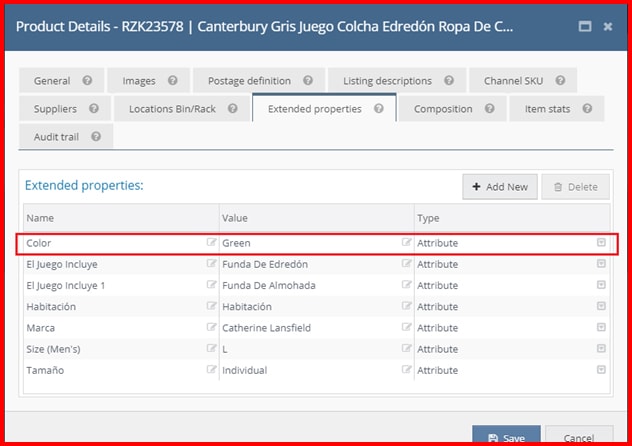
Task: Close the Product Details dialog
Action: click(x=608, y=27)
